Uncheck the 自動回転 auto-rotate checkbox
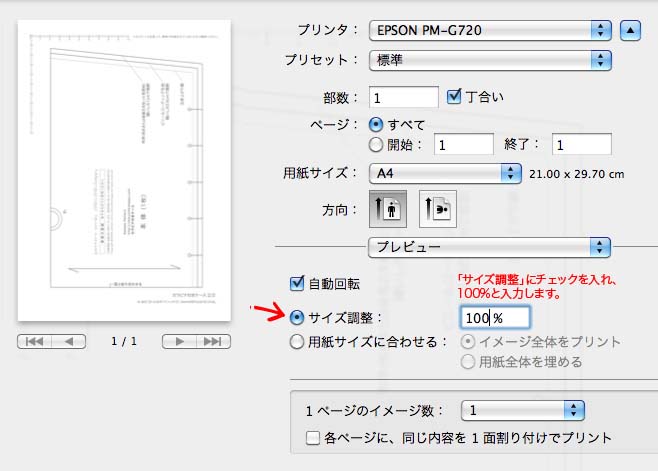This screenshot has height=471, width=658. point(296,283)
